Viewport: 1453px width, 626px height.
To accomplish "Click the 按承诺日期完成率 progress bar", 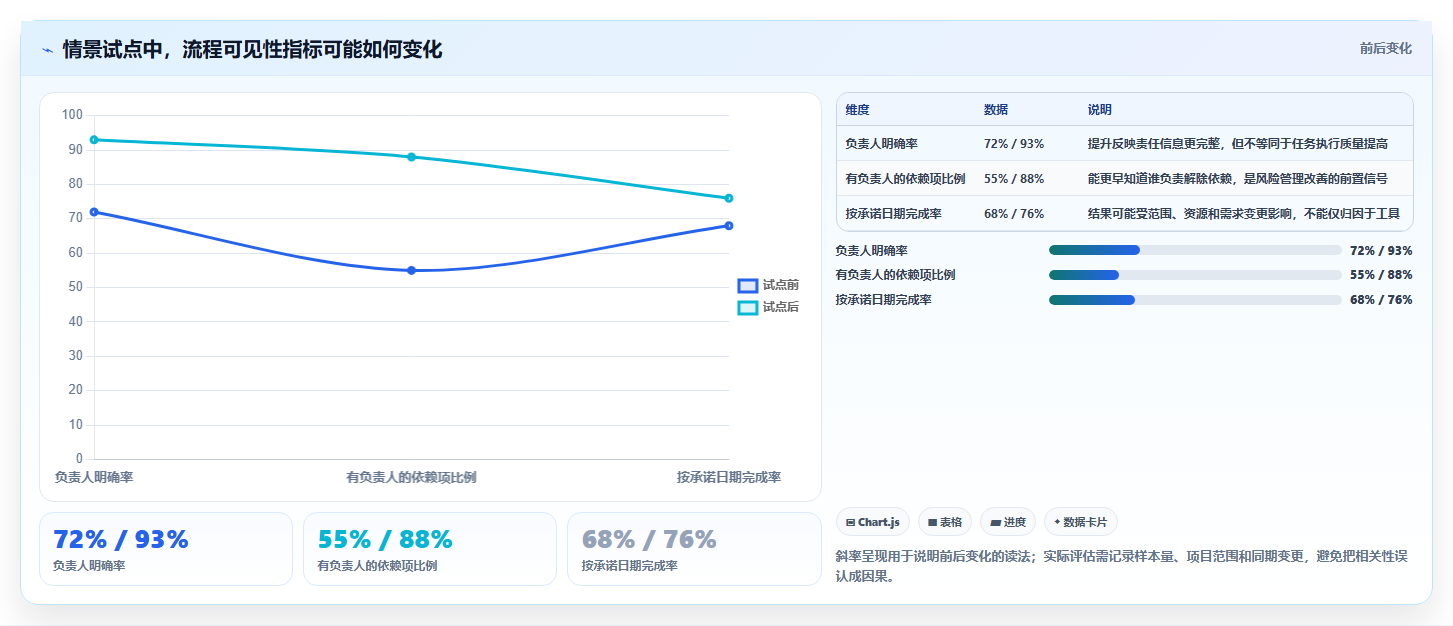I will [1195, 300].
